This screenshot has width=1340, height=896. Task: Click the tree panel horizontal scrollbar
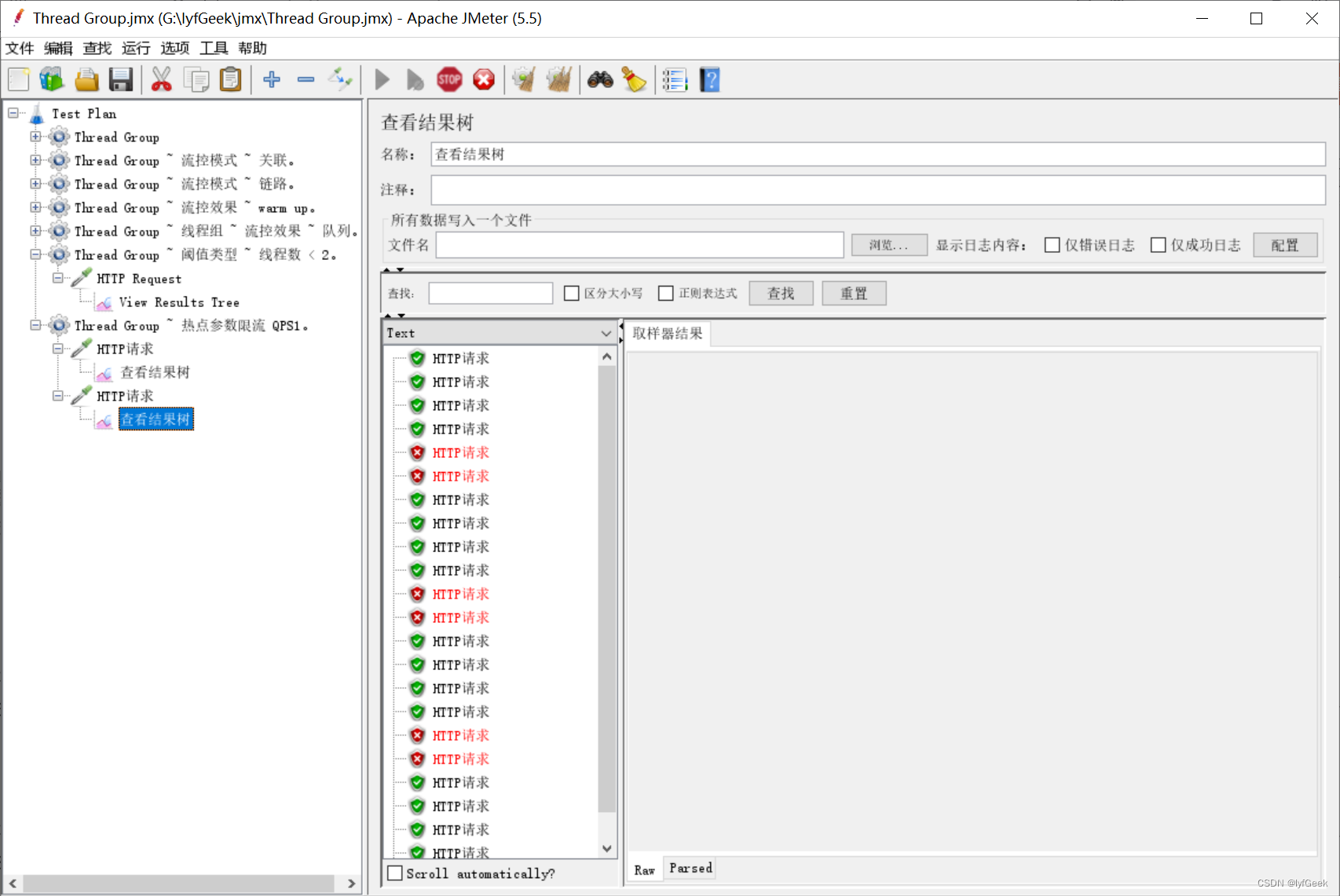pos(180,883)
